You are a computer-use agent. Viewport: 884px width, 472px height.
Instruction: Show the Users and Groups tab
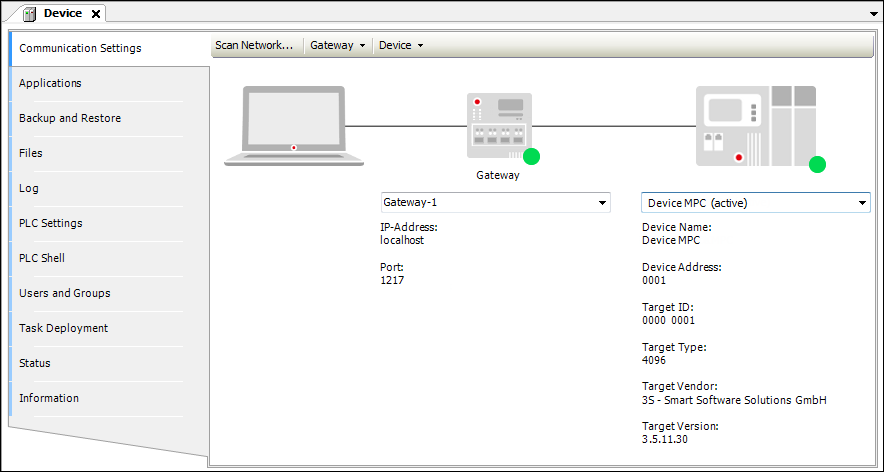pos(65,293)
